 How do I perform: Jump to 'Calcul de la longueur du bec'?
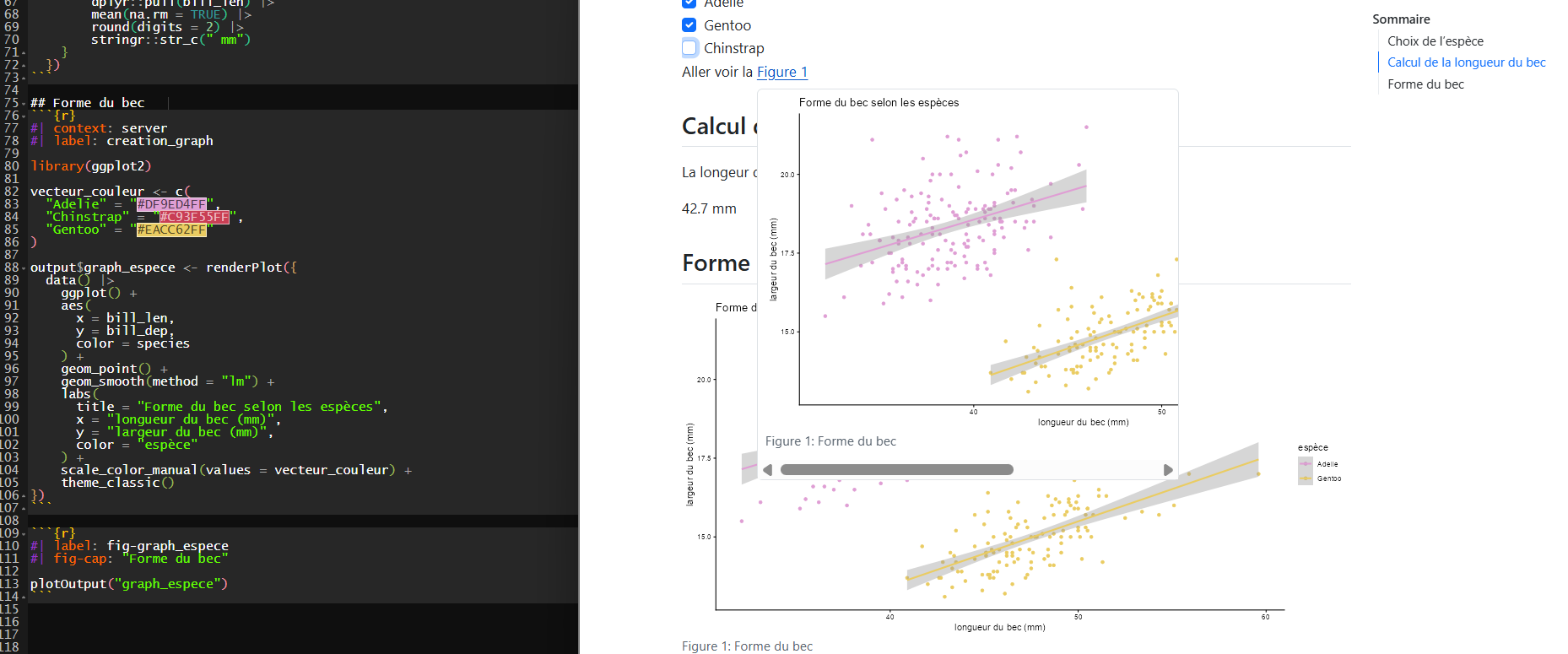[x=1466, y=62]
